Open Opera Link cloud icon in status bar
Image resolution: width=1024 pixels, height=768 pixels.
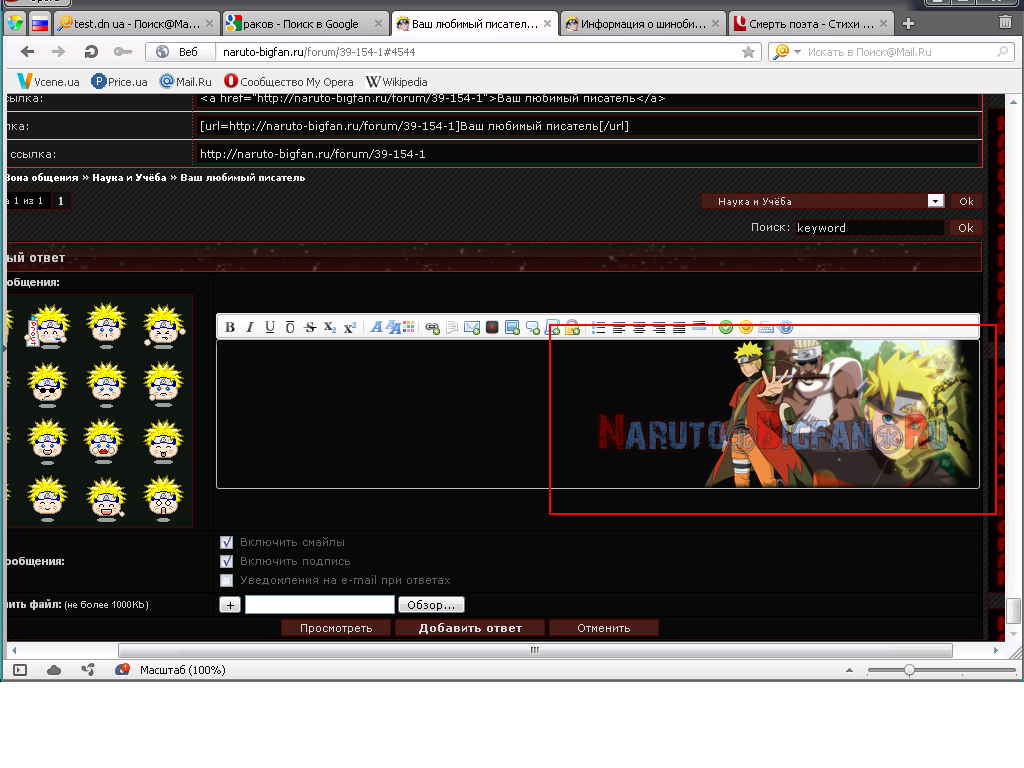click(x=54, y=670)
